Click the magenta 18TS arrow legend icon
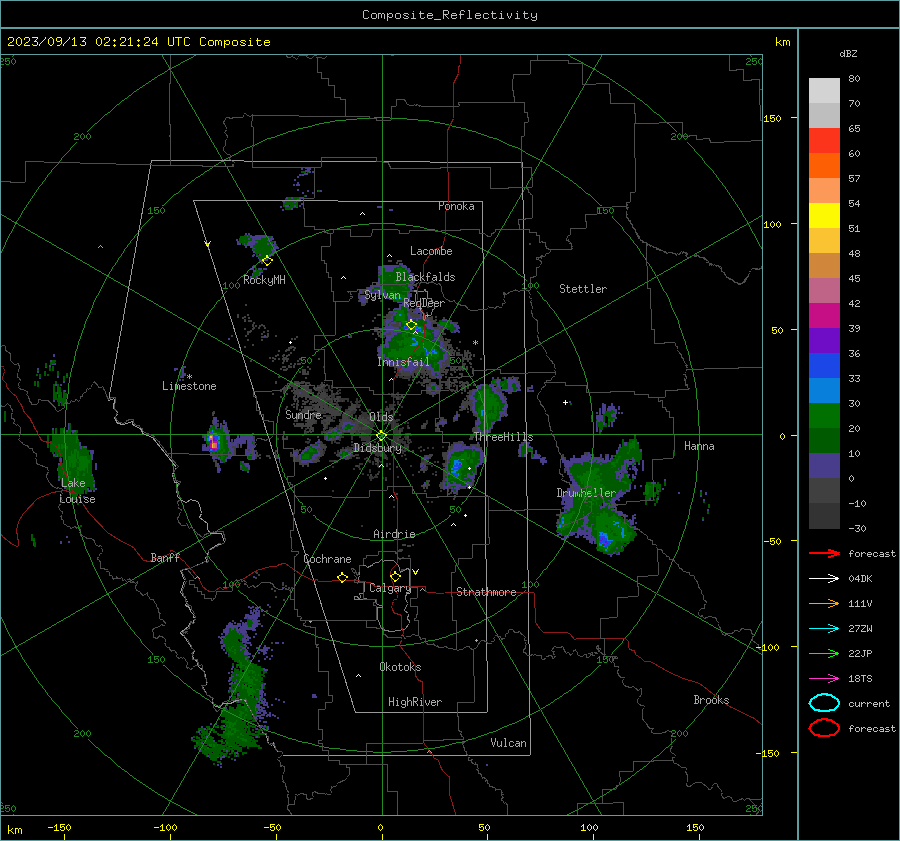The image size is (900, 841). click(824, 679)
